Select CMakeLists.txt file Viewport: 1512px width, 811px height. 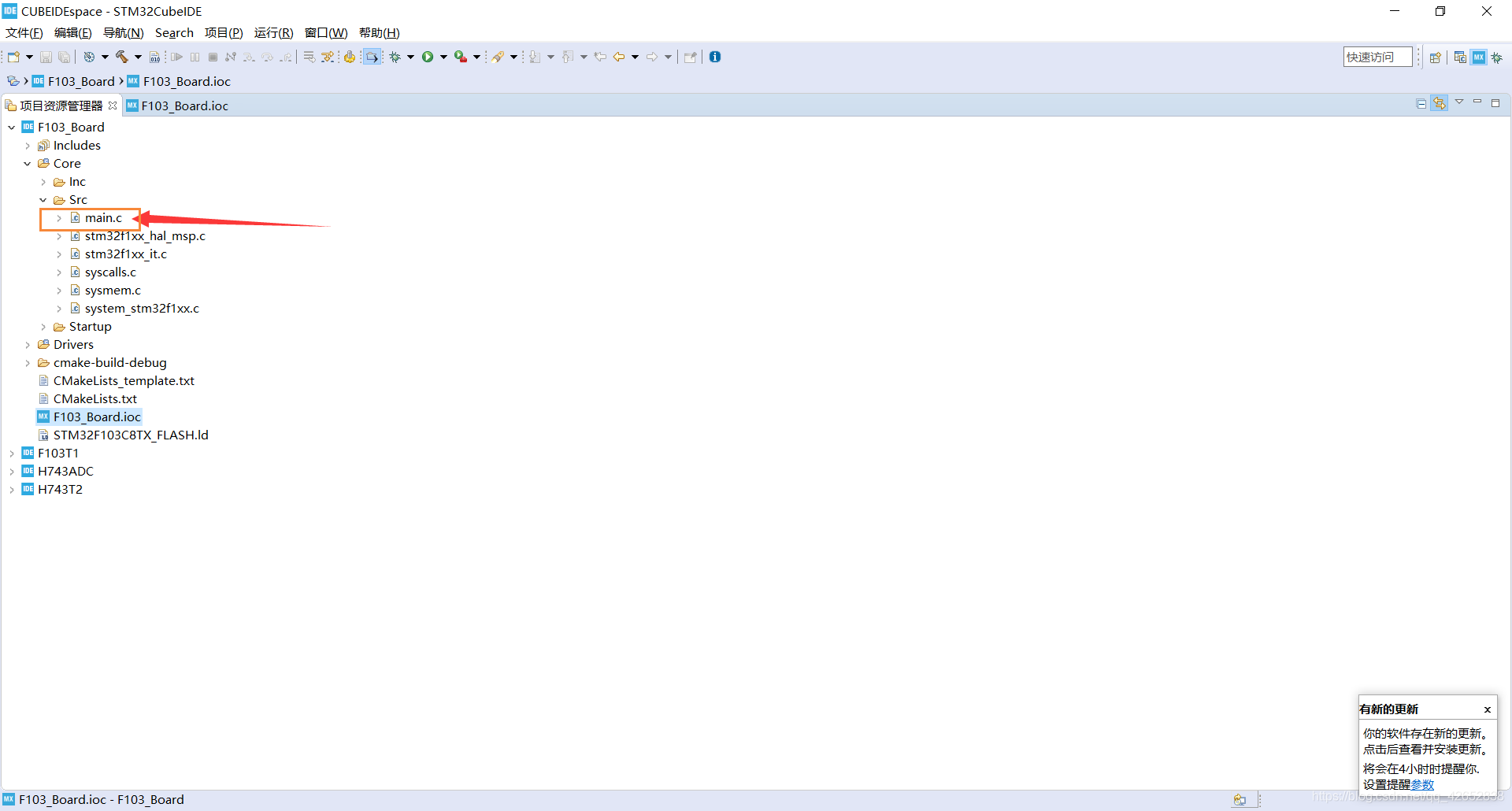click(94, 399)
